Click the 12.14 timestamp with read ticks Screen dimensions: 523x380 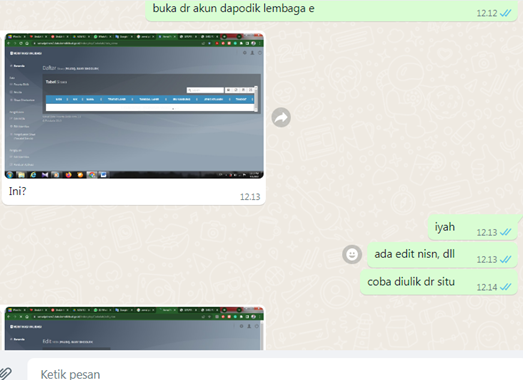[x=494, y=287]
